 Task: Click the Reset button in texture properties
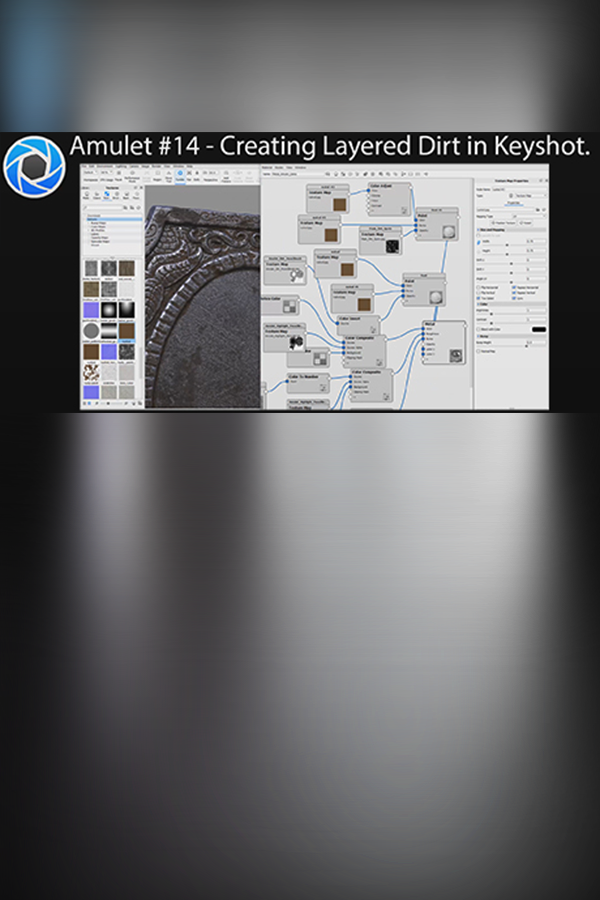click(526, 223)
